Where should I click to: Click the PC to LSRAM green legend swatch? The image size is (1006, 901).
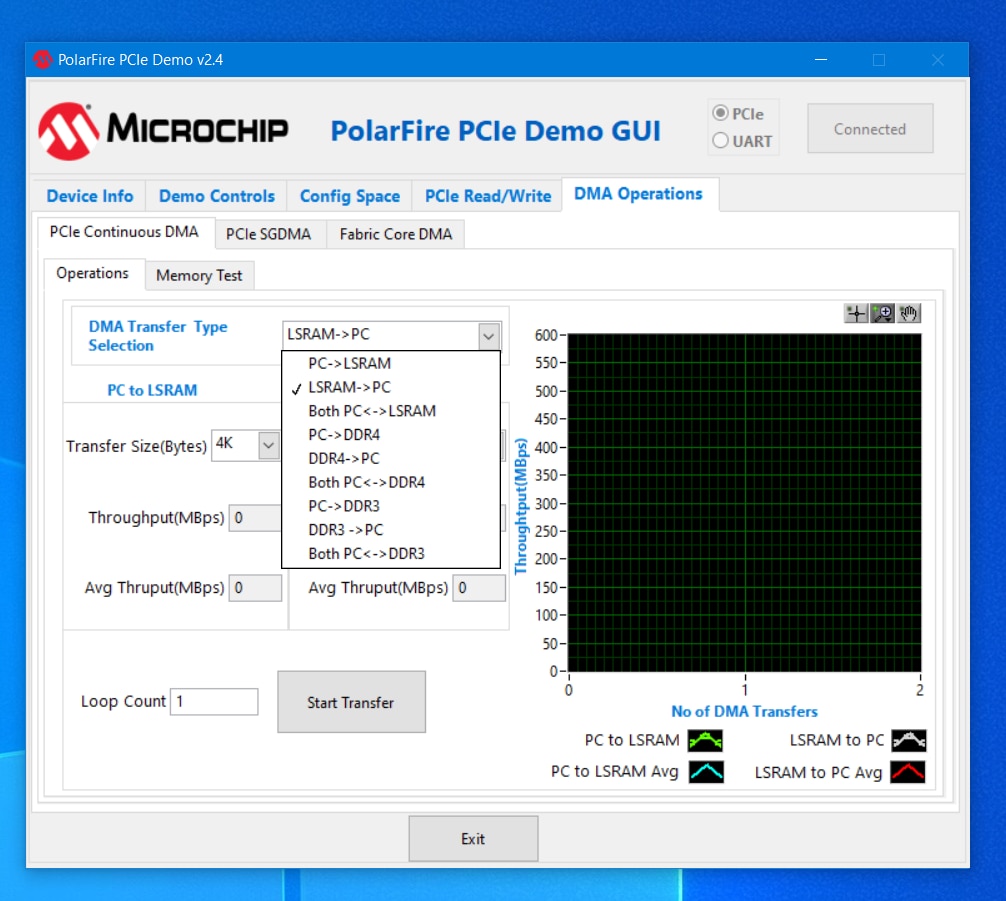click(705, 741)
